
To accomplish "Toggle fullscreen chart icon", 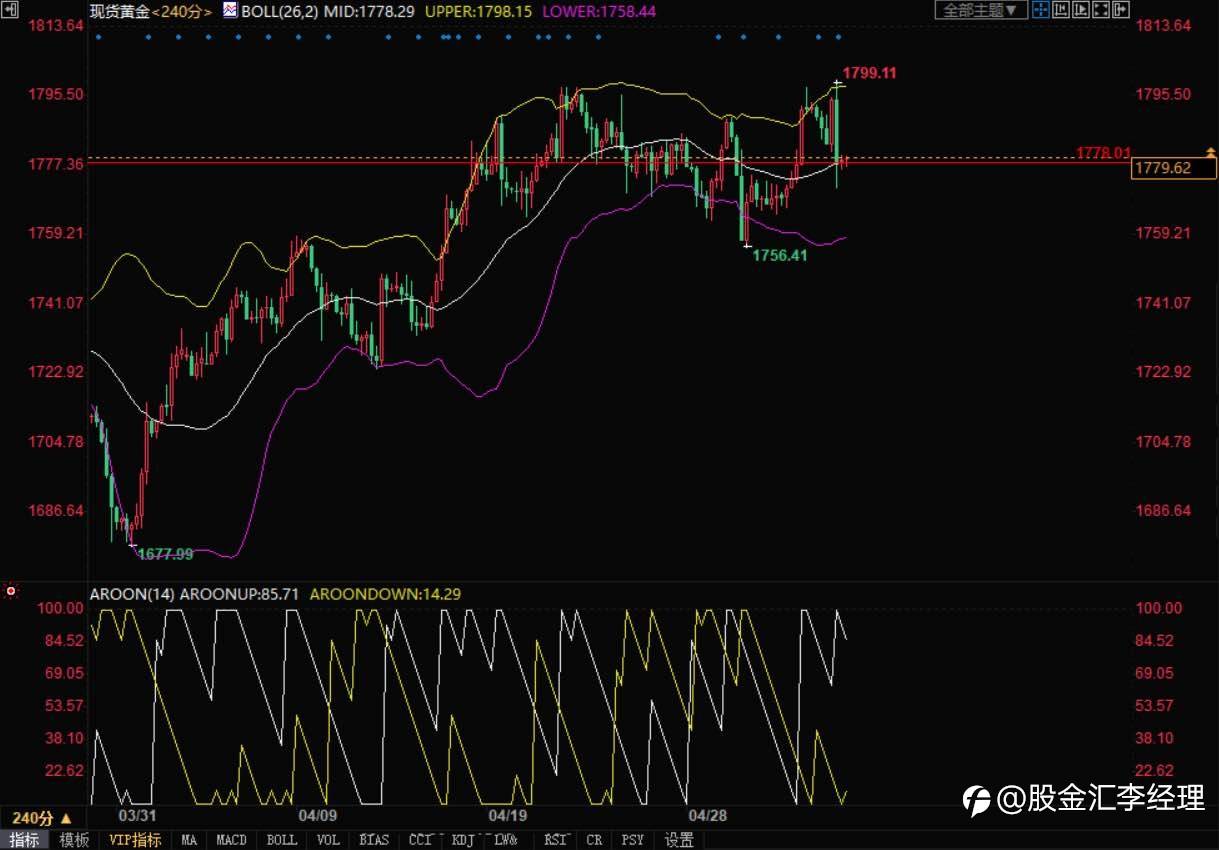I will click(1100, 10).
